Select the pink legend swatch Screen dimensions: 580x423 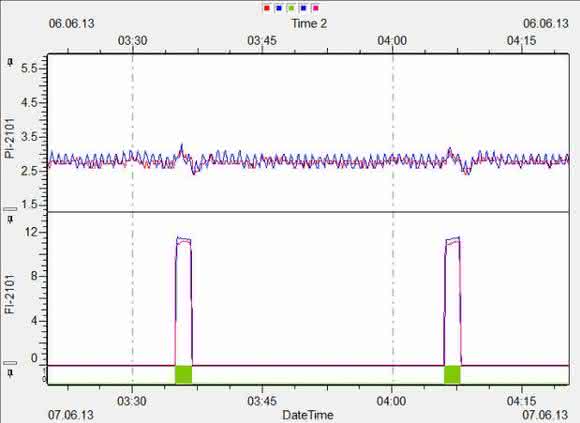[316, 8]
